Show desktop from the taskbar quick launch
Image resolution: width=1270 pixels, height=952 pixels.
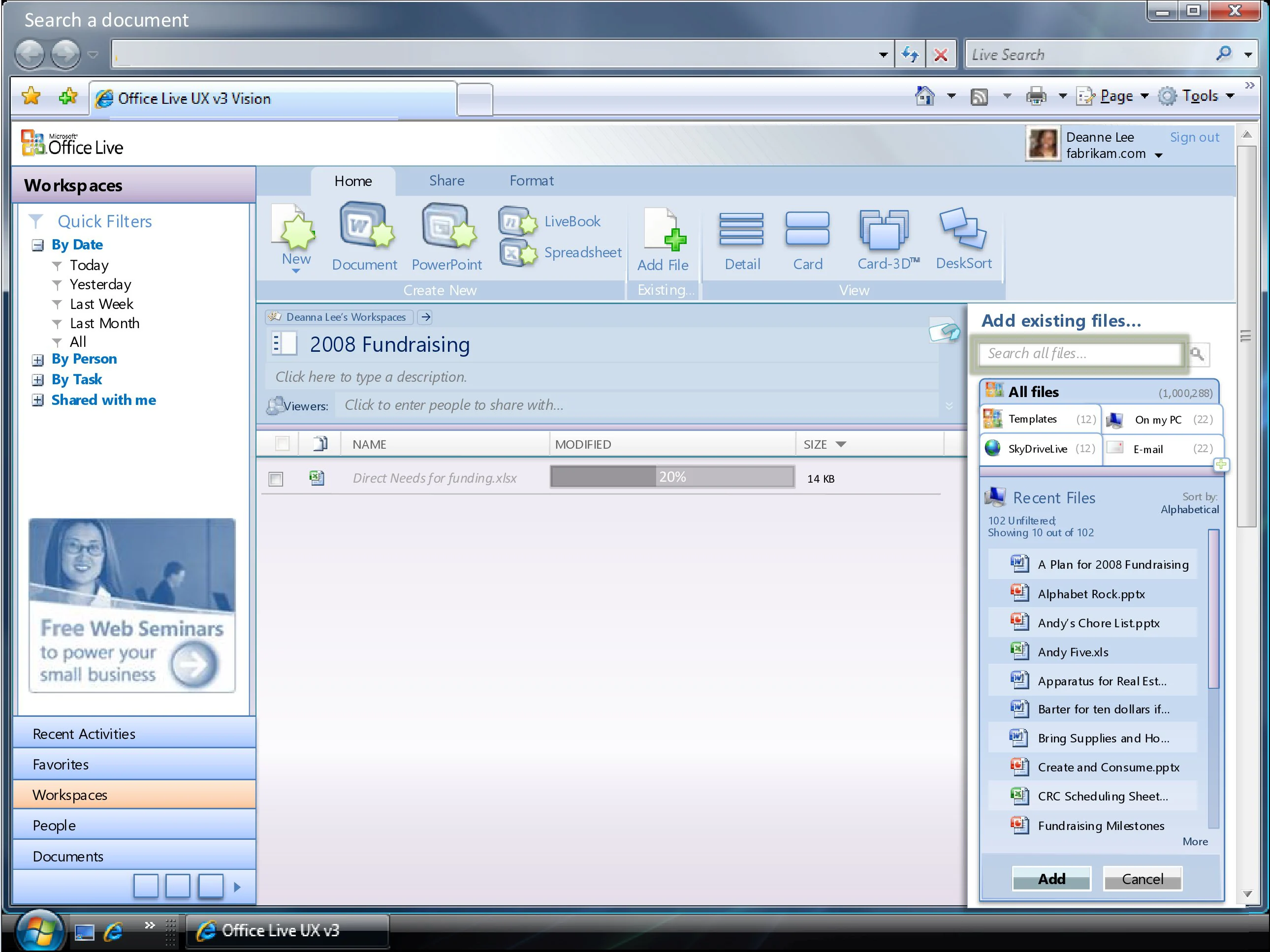[x=84, y=932]
